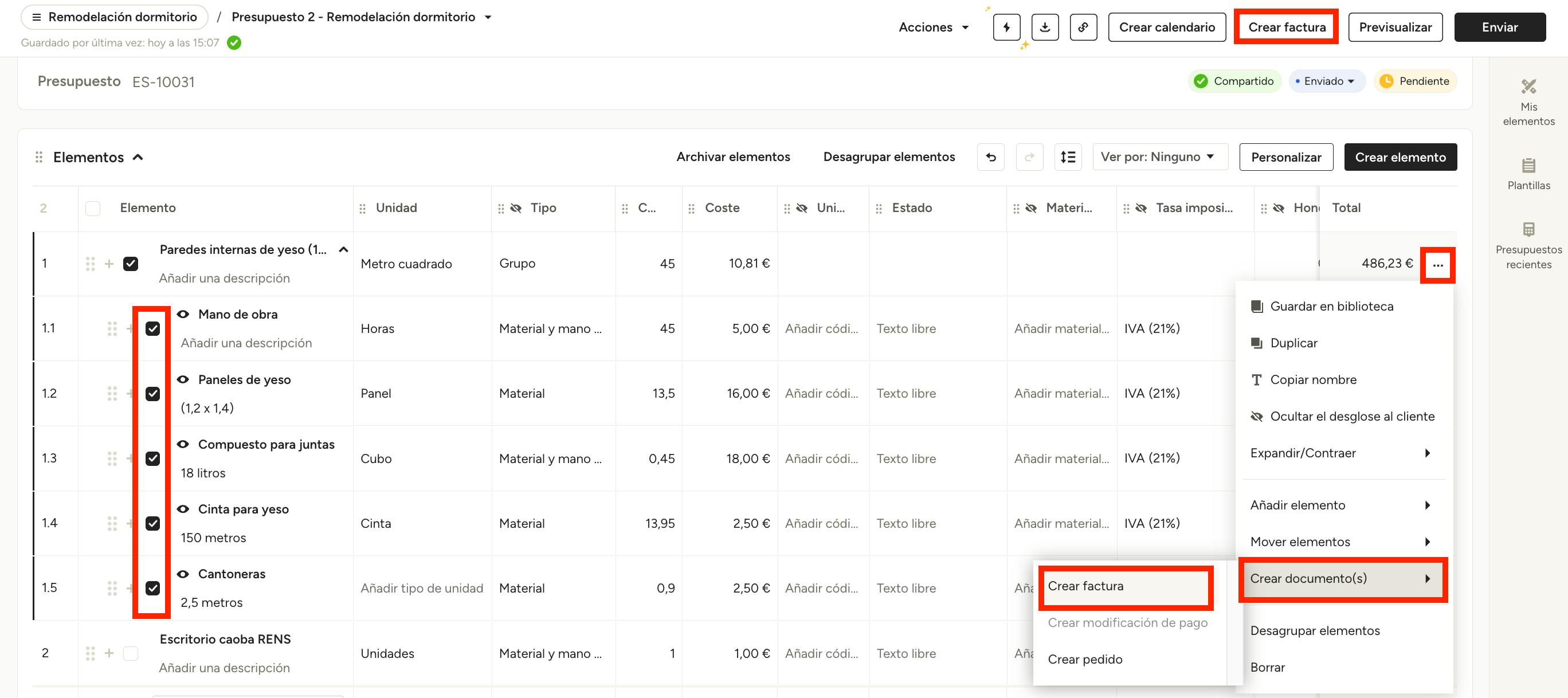Click the row height spacing icon
1568x698 pixels.
click(1068, 157)
